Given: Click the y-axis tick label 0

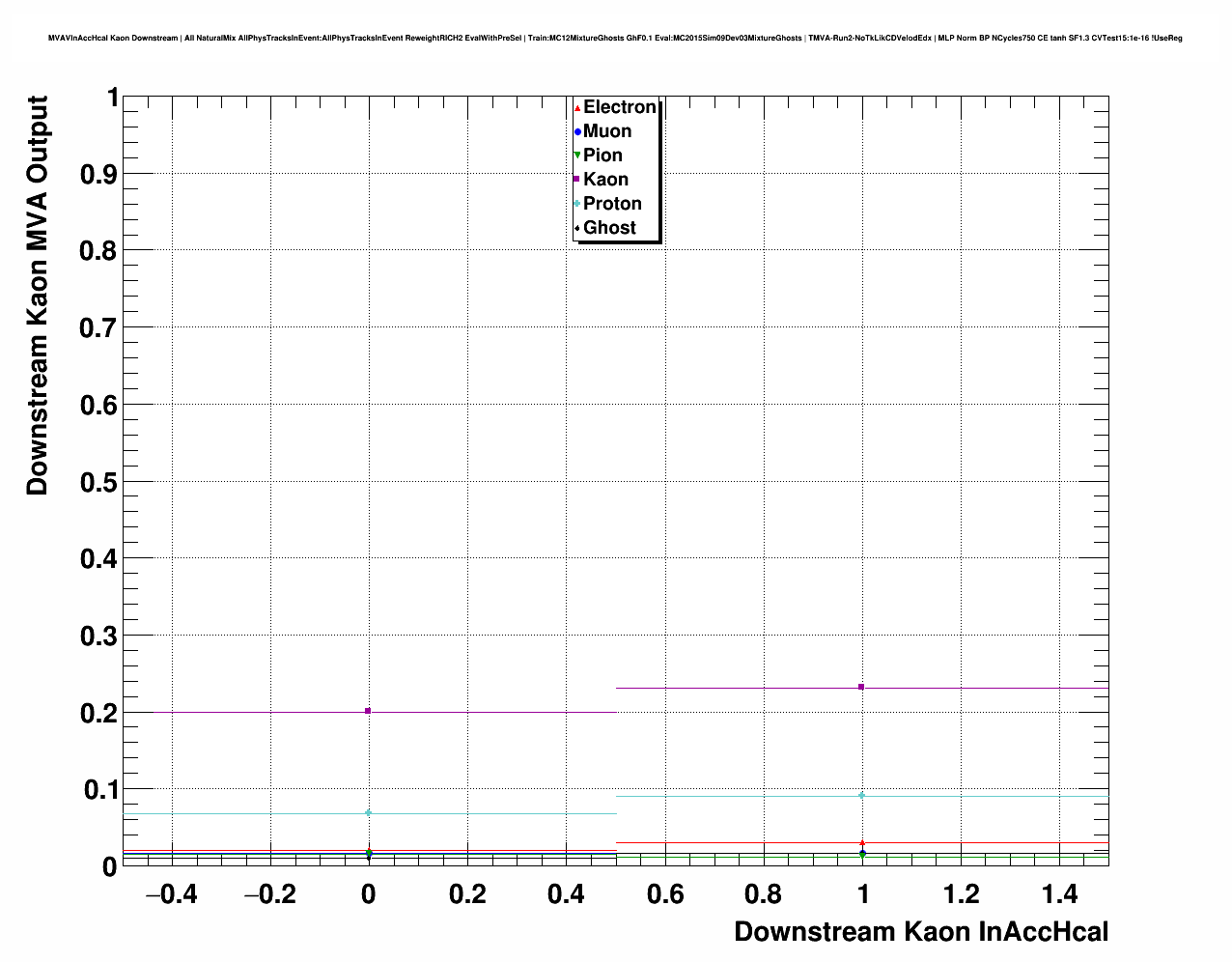Looking at the screenshot, I should click(110, 867).
